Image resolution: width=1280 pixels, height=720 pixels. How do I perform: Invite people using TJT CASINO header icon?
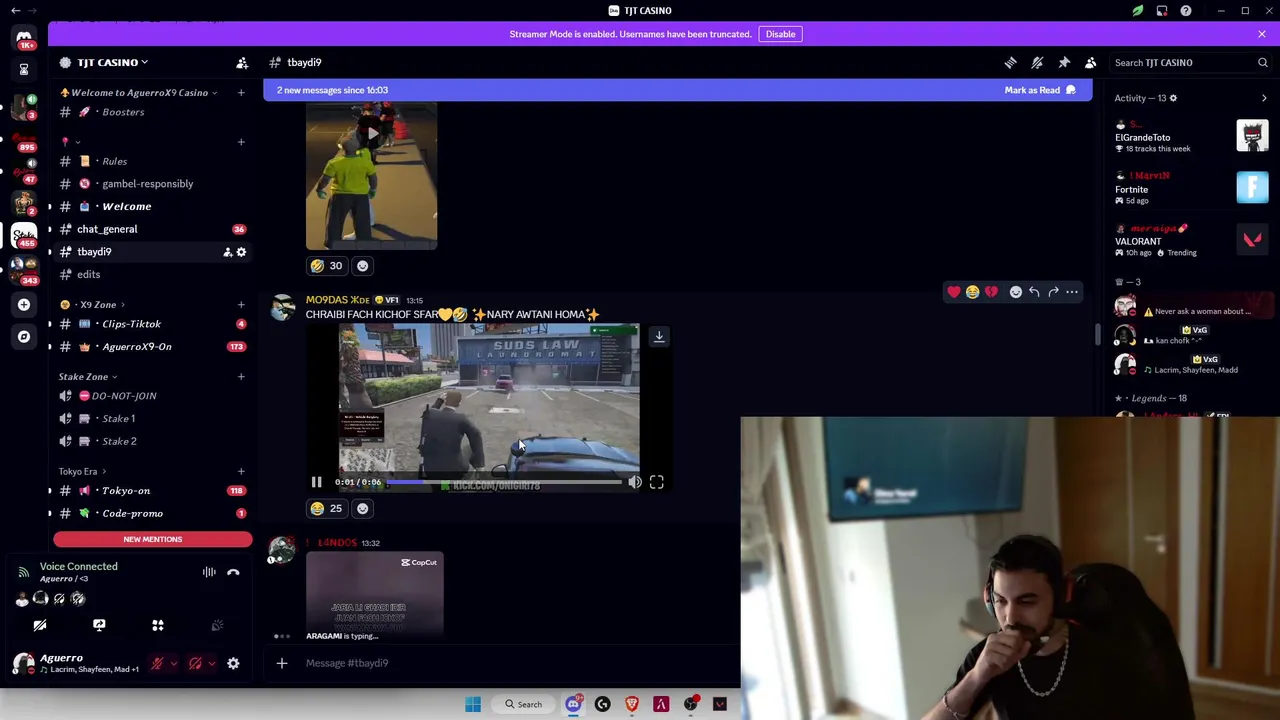242,62
